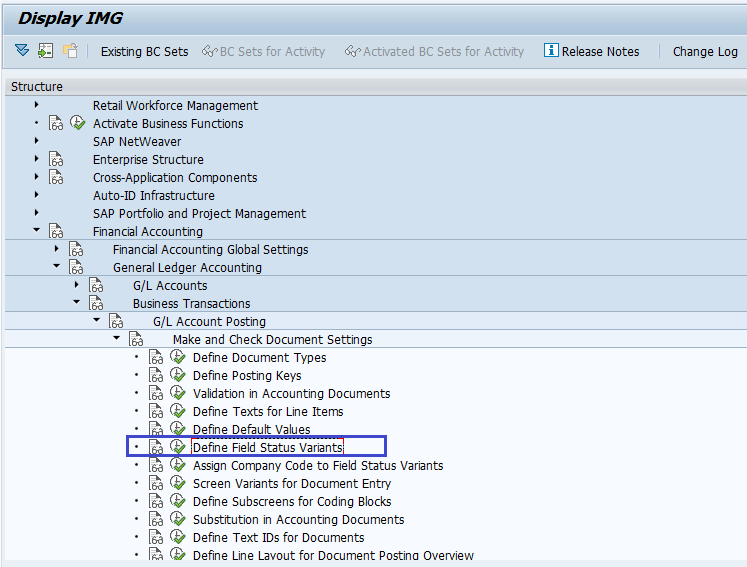Select Activate Business Functions label
Screen dimensions: 747x567
point(168,124)
